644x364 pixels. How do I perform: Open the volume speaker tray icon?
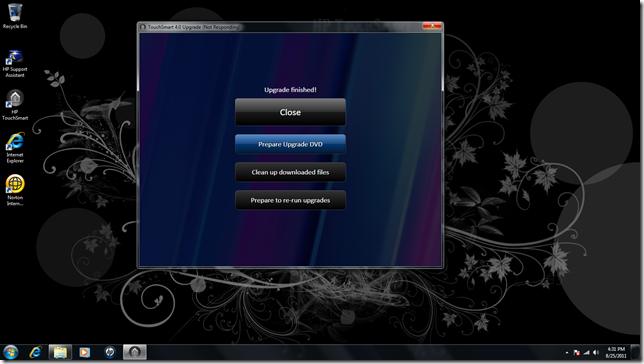coord(596,352)
